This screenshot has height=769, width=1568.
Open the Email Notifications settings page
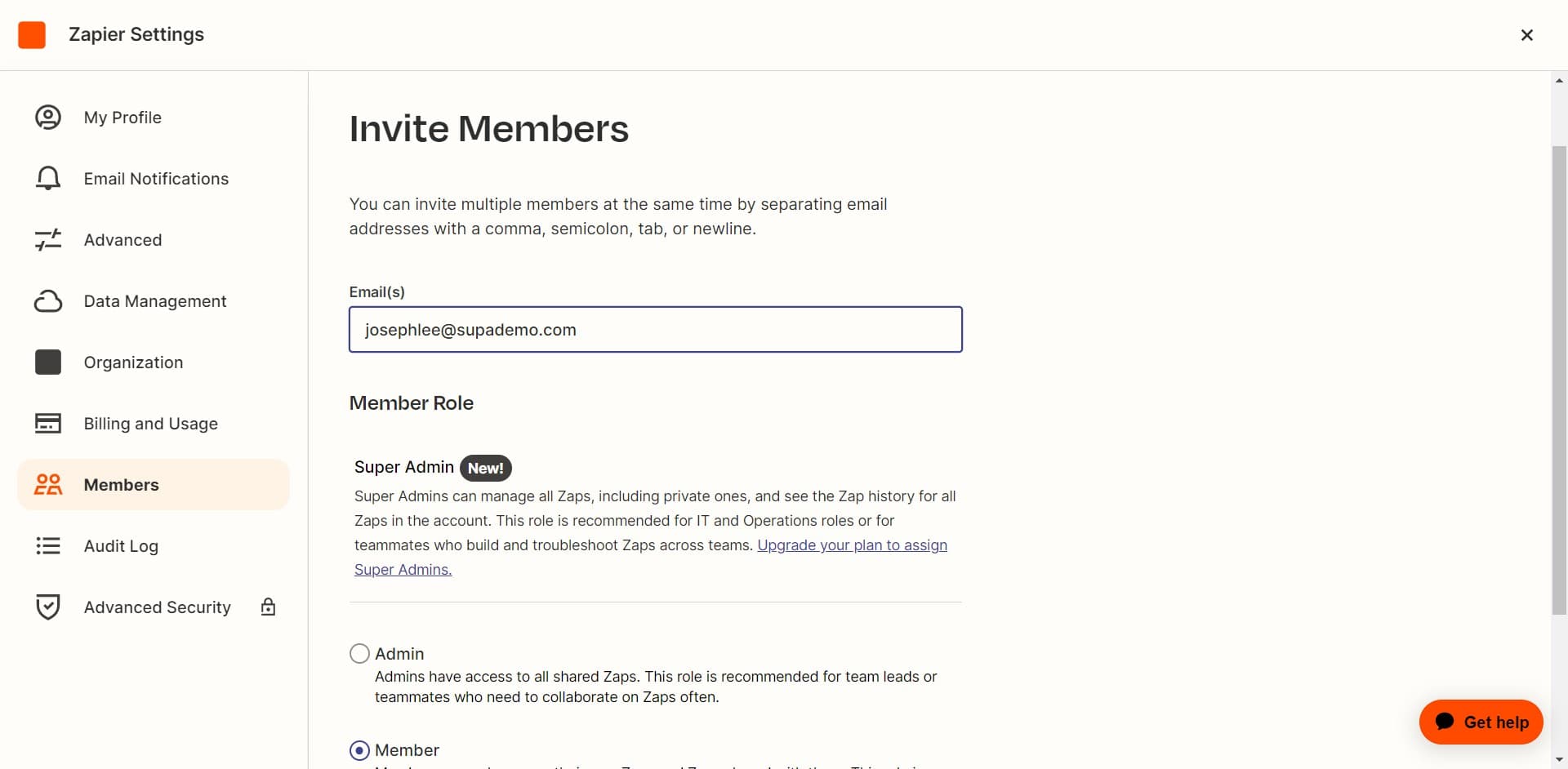click(x=156, y=178)
